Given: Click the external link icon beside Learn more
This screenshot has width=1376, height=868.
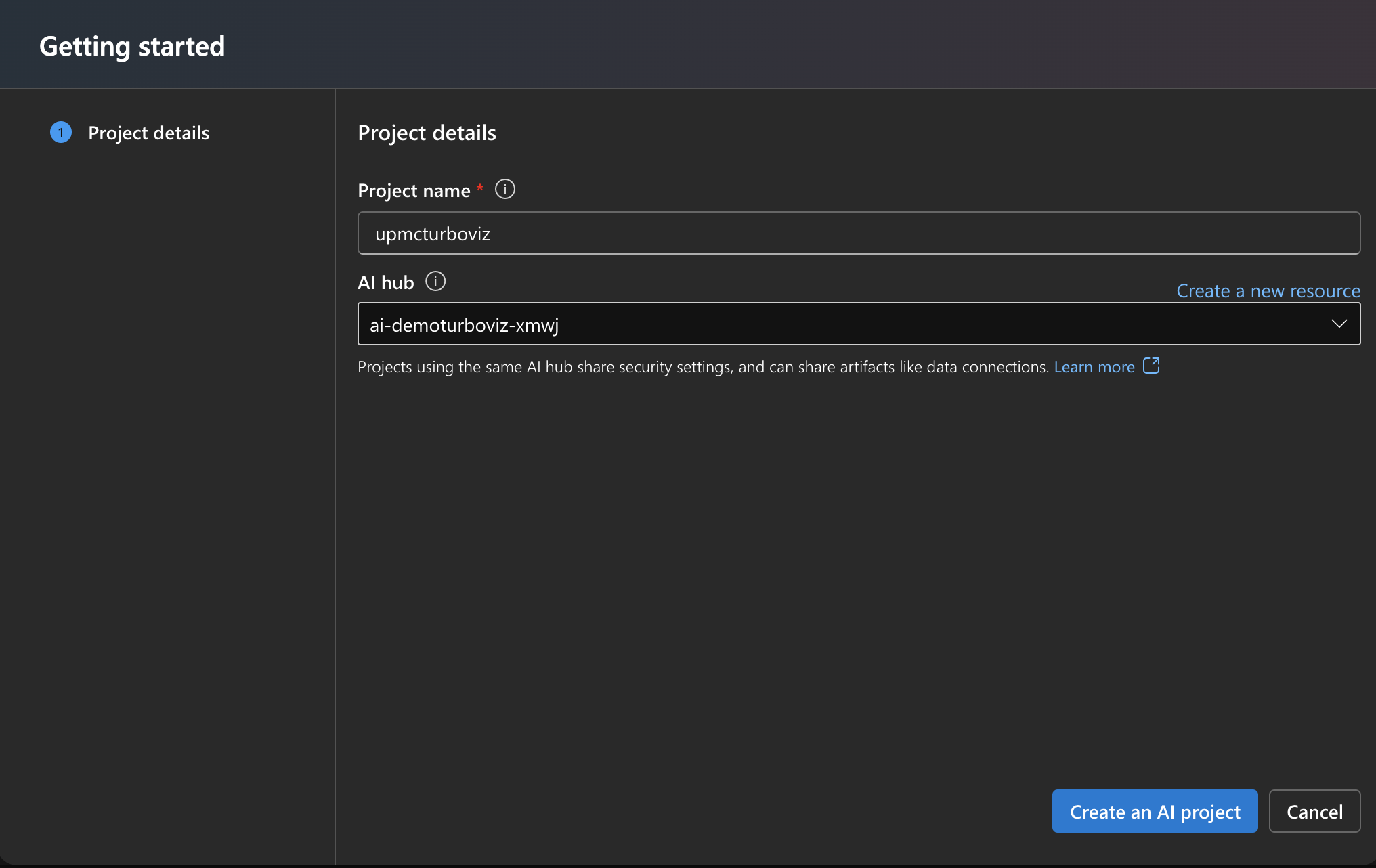Looking at the screenshot, I should 1151,366.
